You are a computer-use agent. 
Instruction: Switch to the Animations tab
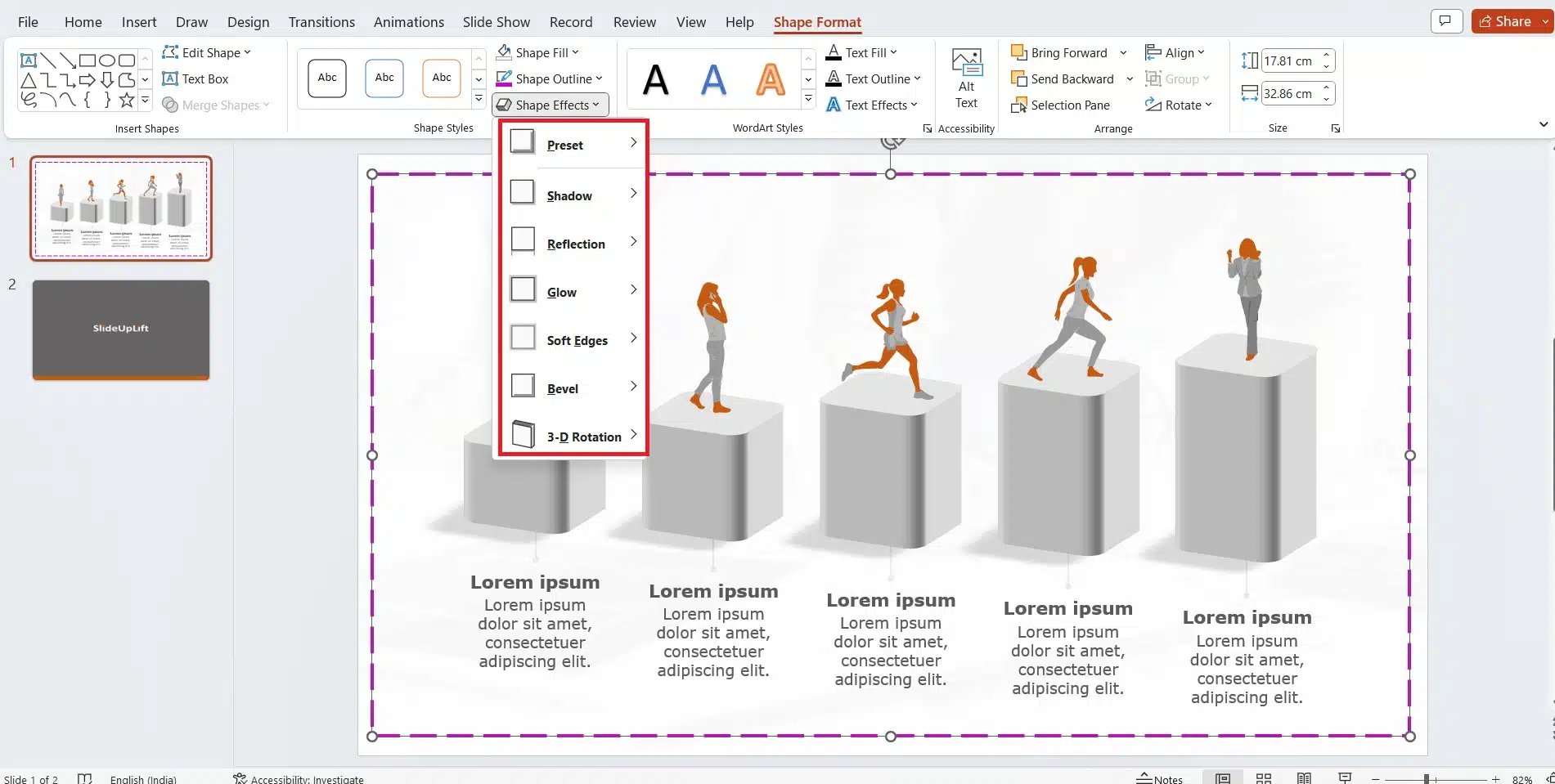tap(408, 22)
